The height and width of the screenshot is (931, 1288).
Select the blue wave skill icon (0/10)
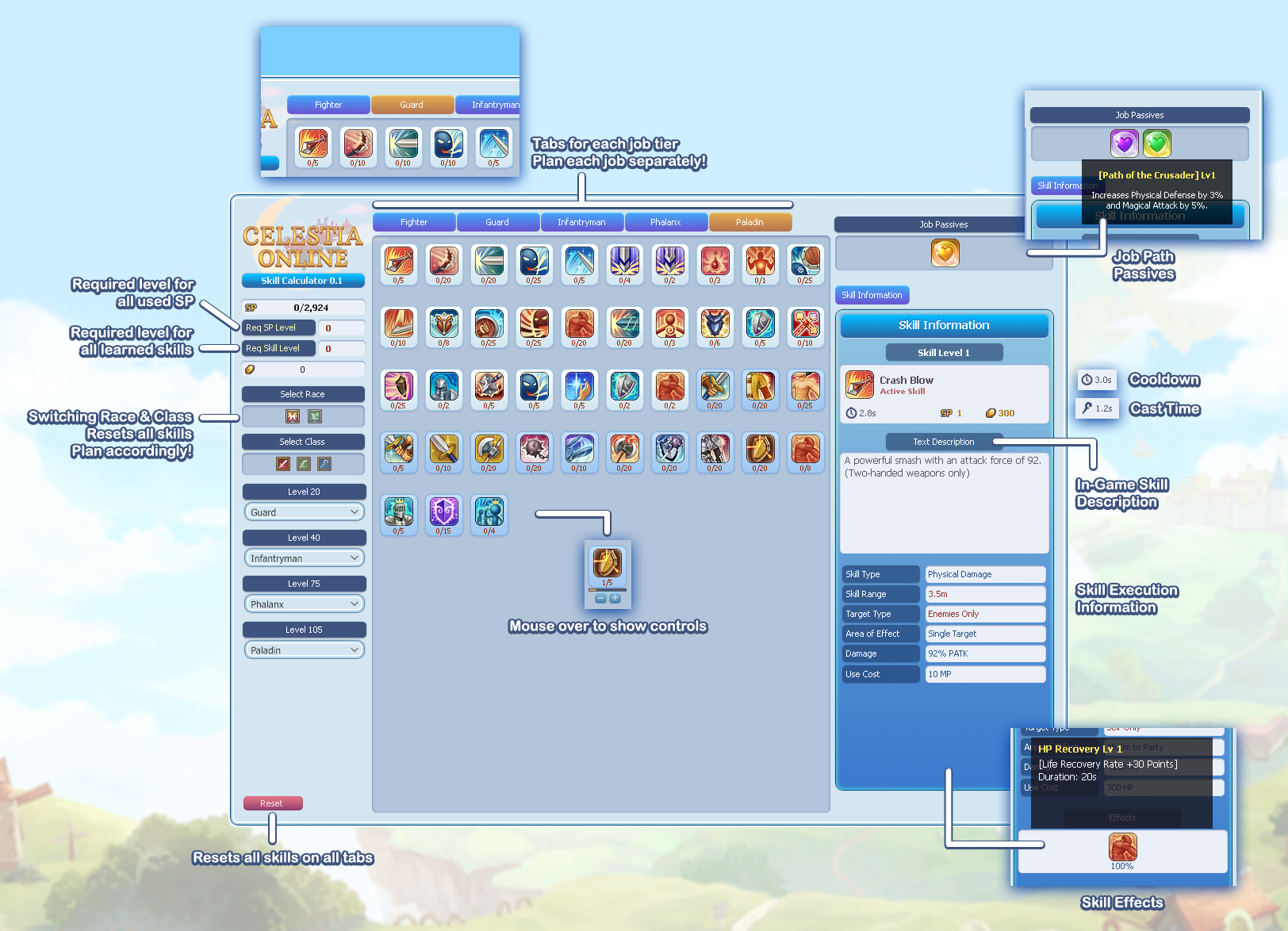pos(579,448)
